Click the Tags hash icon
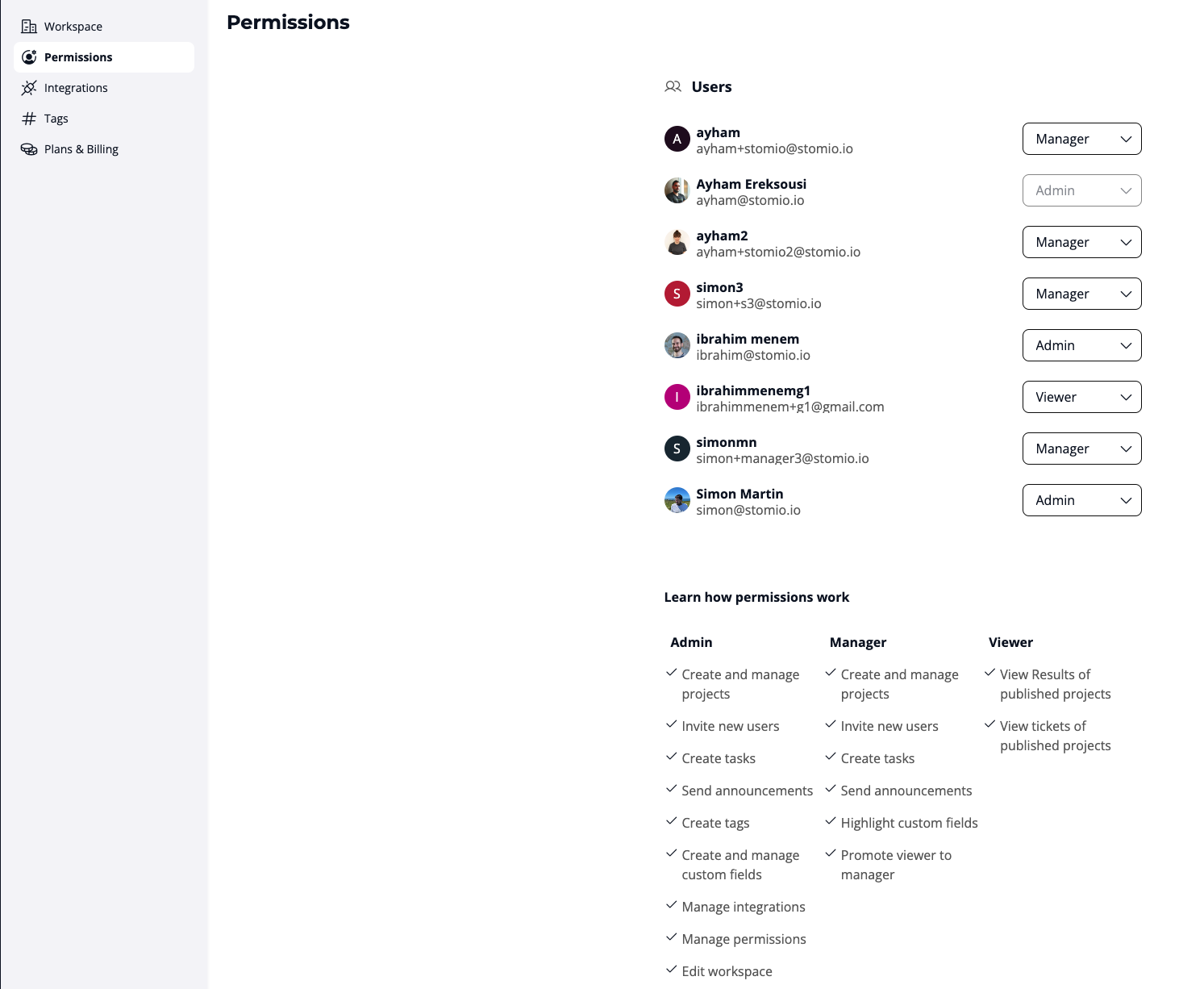This screenshot has height=989, width=1204. pyautogui.click(x=29, y=119)
